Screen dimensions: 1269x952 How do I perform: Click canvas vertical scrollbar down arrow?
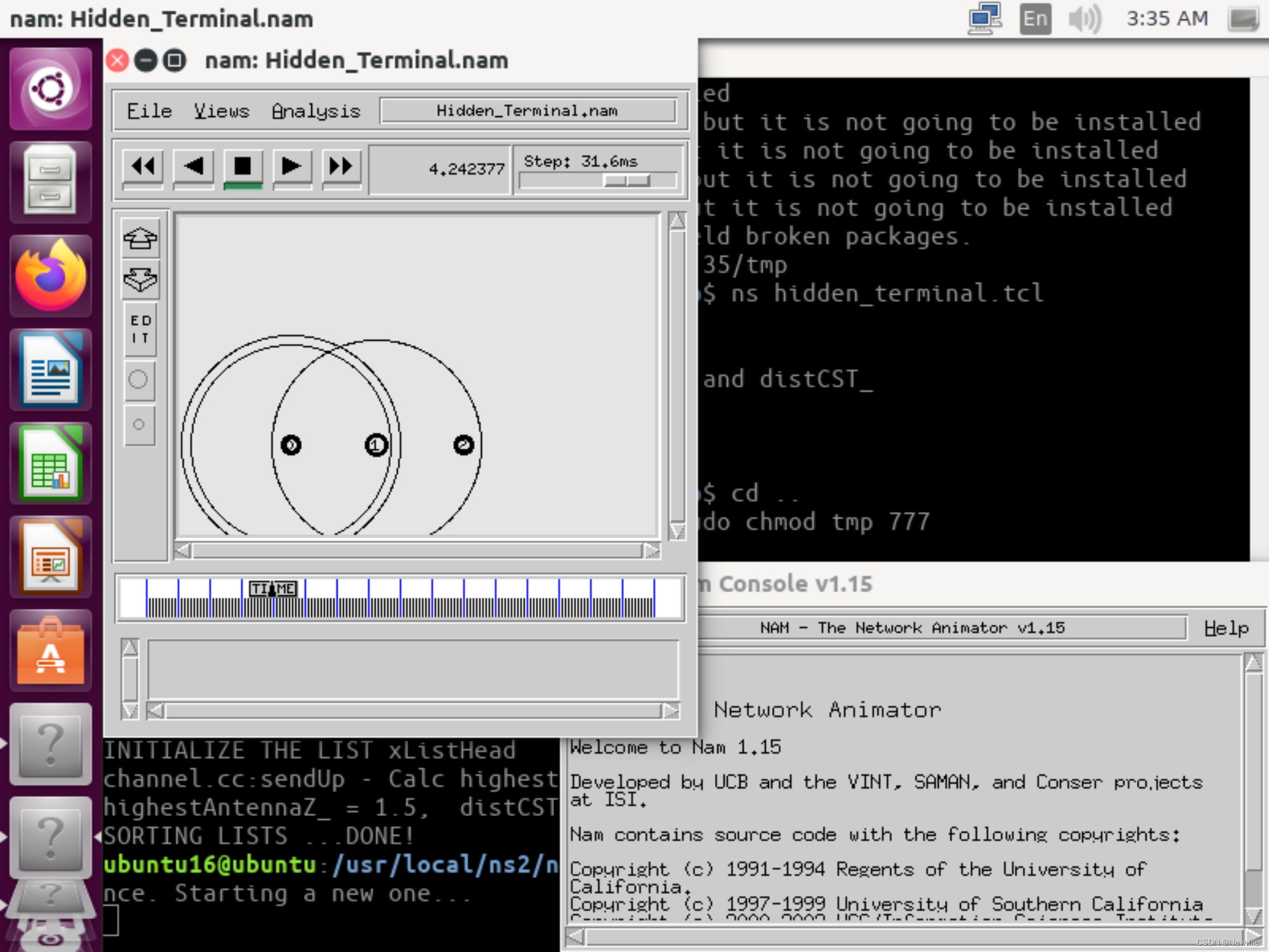coord(677,531)
